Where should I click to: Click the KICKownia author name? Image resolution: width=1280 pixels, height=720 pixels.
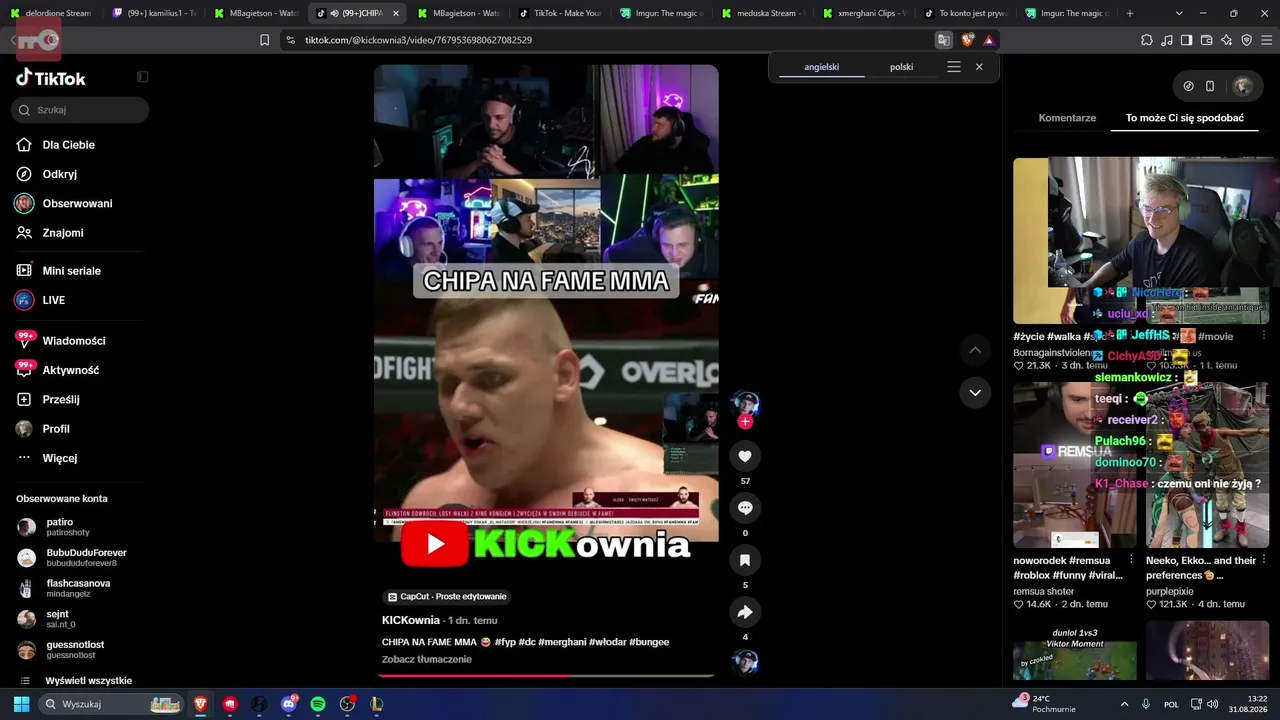pos(411,620)
